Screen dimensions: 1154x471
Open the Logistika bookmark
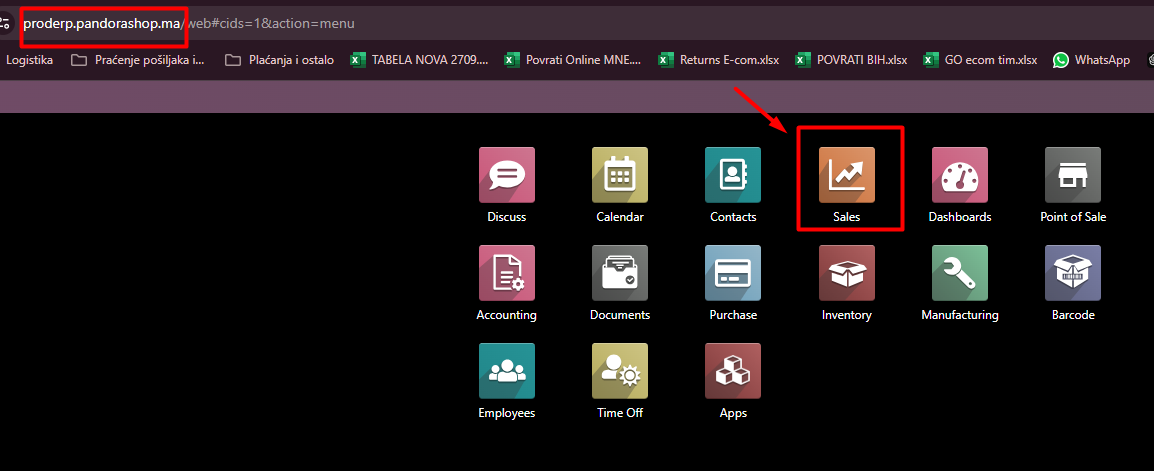[x=29, y=60]
